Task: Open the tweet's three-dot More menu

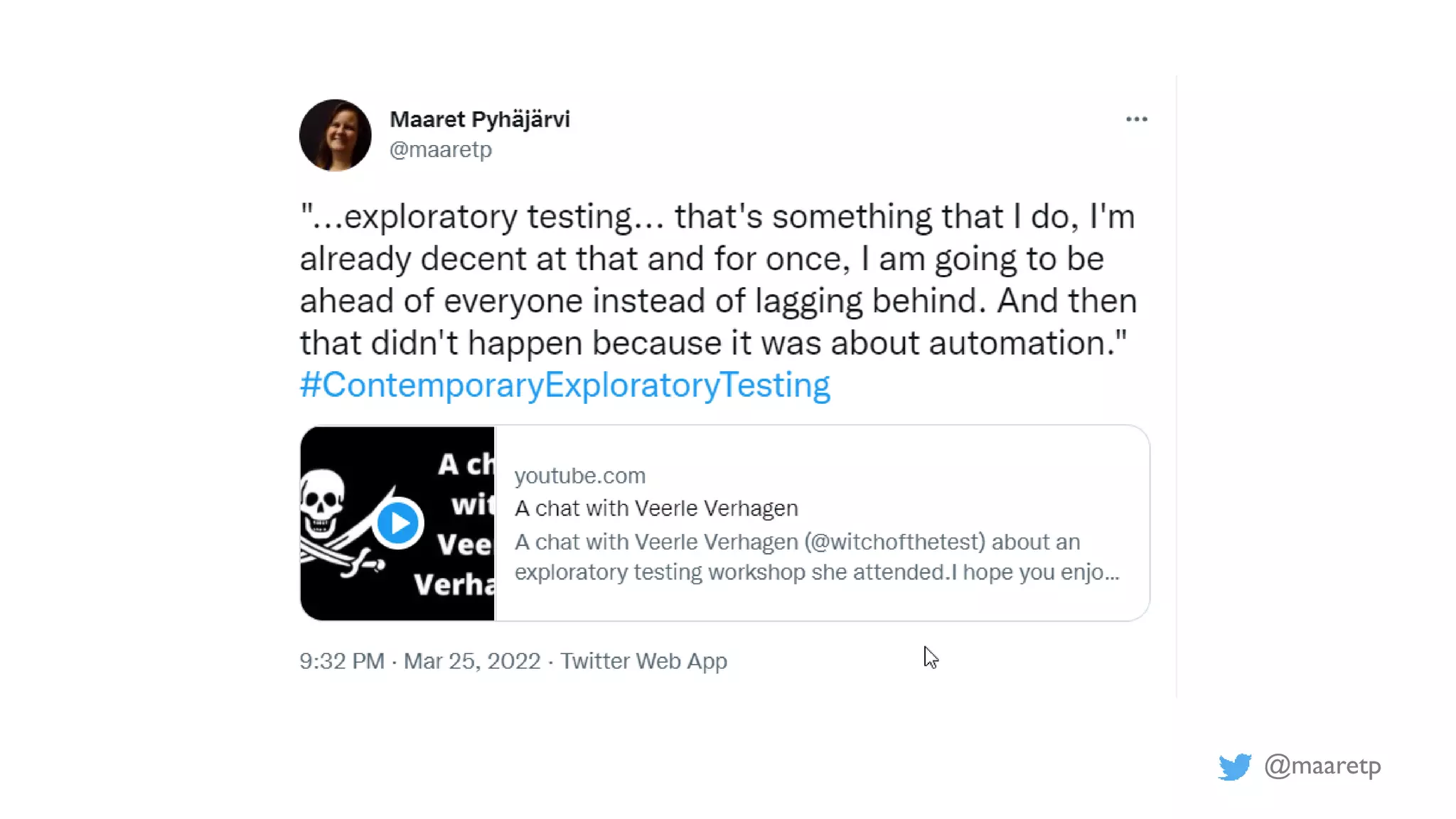Action: click(x=1136, y=119)
